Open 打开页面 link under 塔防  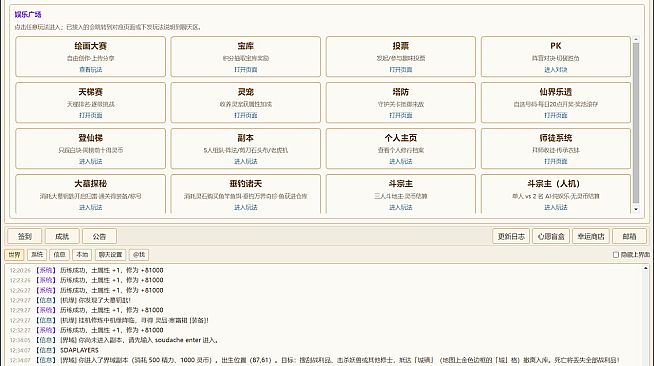pos(401,115)
